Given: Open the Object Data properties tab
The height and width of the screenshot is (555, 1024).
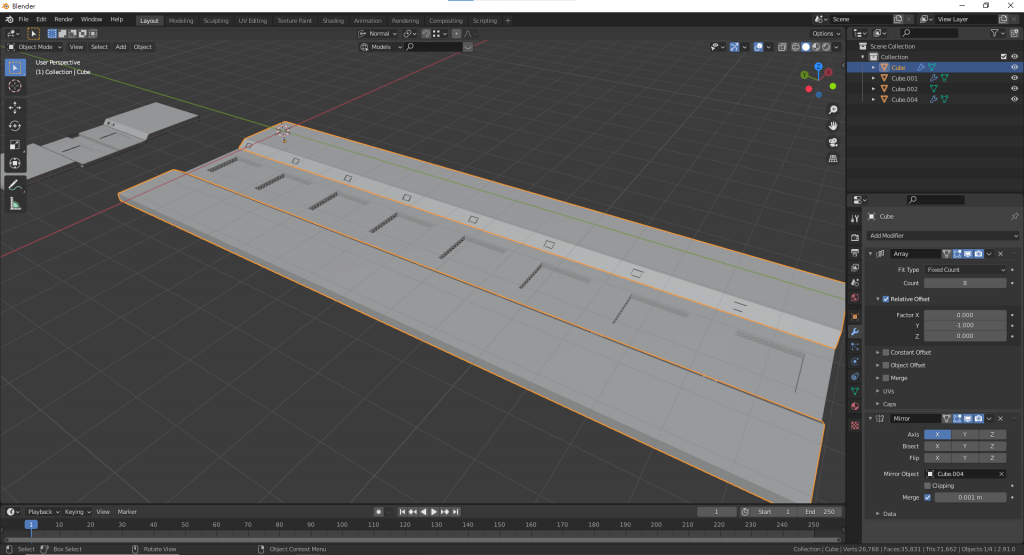Looking at the screenshot, I should coord(855,391).
